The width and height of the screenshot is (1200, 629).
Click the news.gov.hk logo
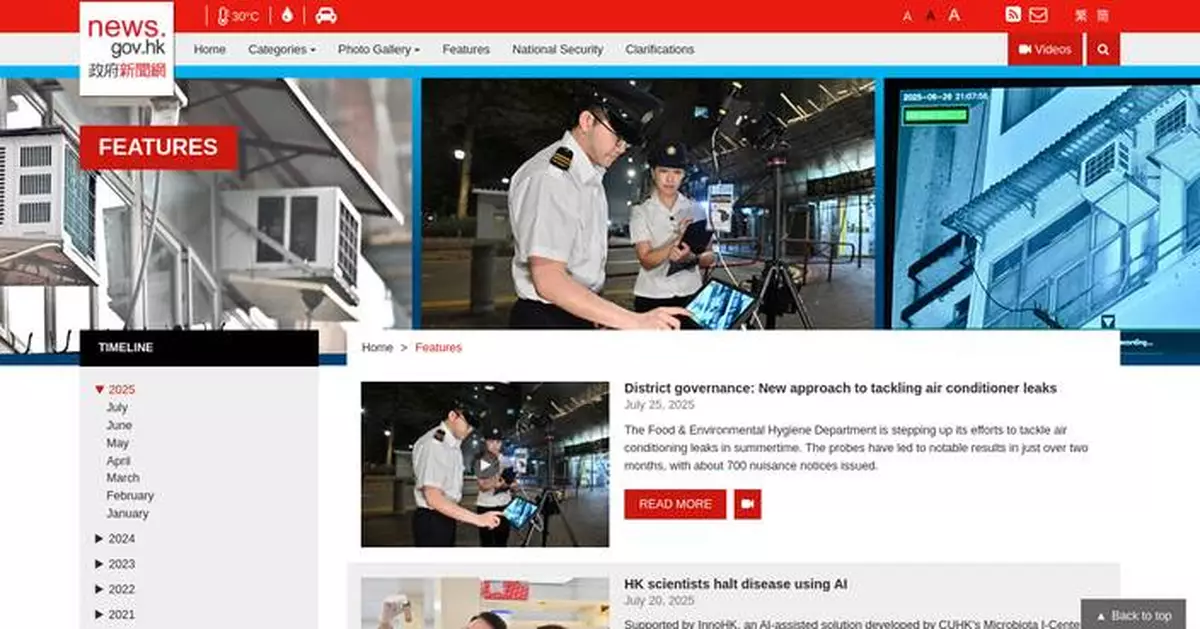coord(127,48)
